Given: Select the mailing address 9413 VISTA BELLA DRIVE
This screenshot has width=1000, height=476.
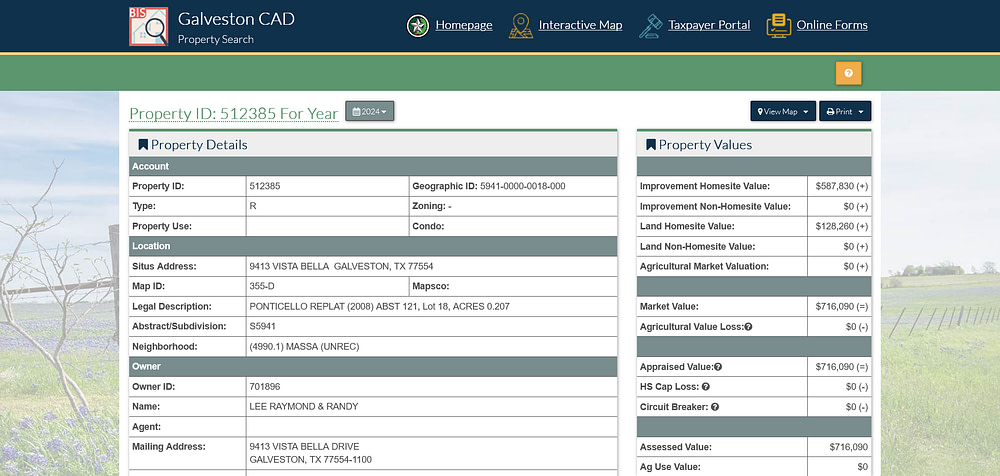Looking at the screenshot, I should coord(304,446).
